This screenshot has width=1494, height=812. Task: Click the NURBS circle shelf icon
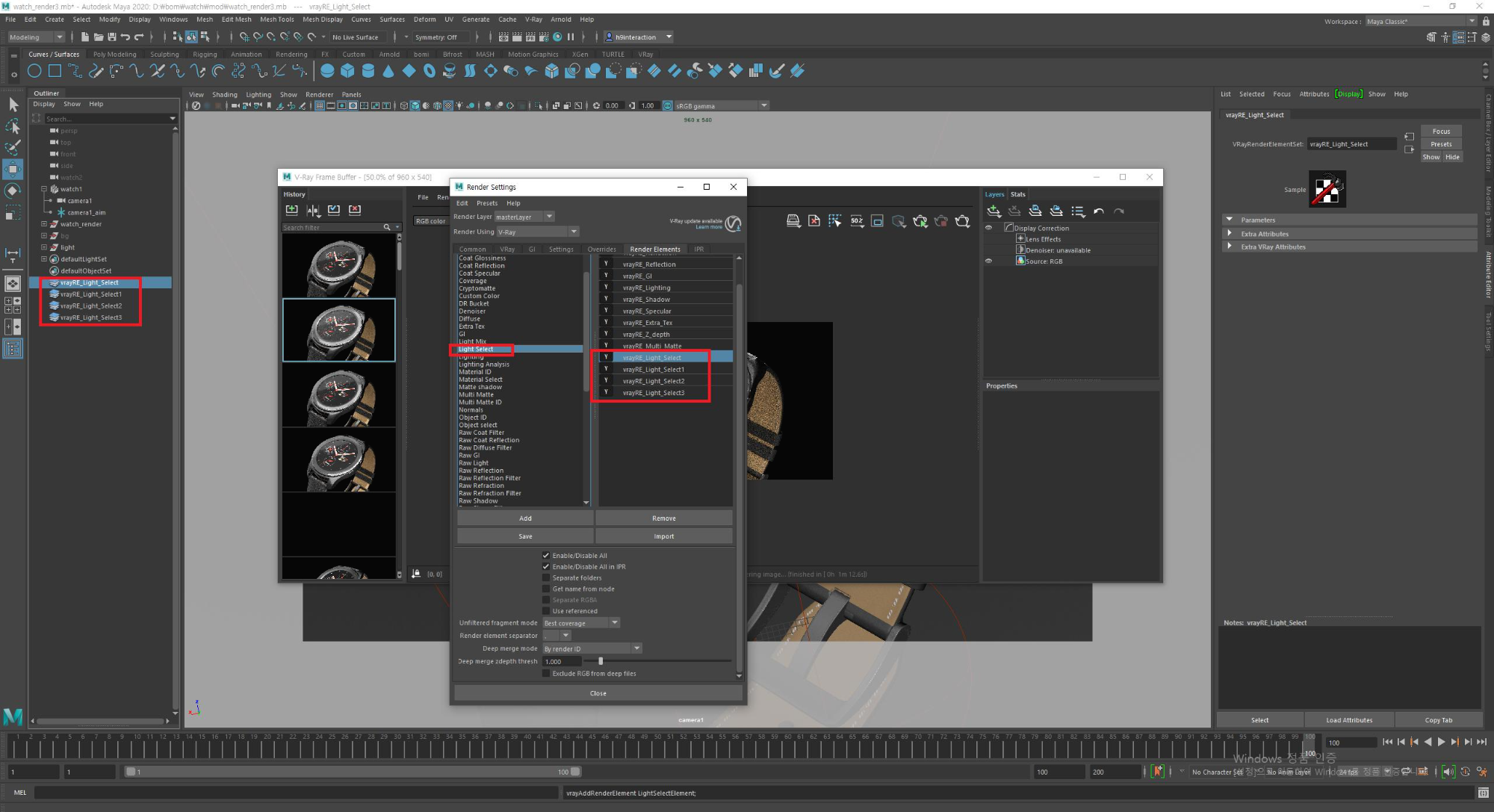coord(34,71)
